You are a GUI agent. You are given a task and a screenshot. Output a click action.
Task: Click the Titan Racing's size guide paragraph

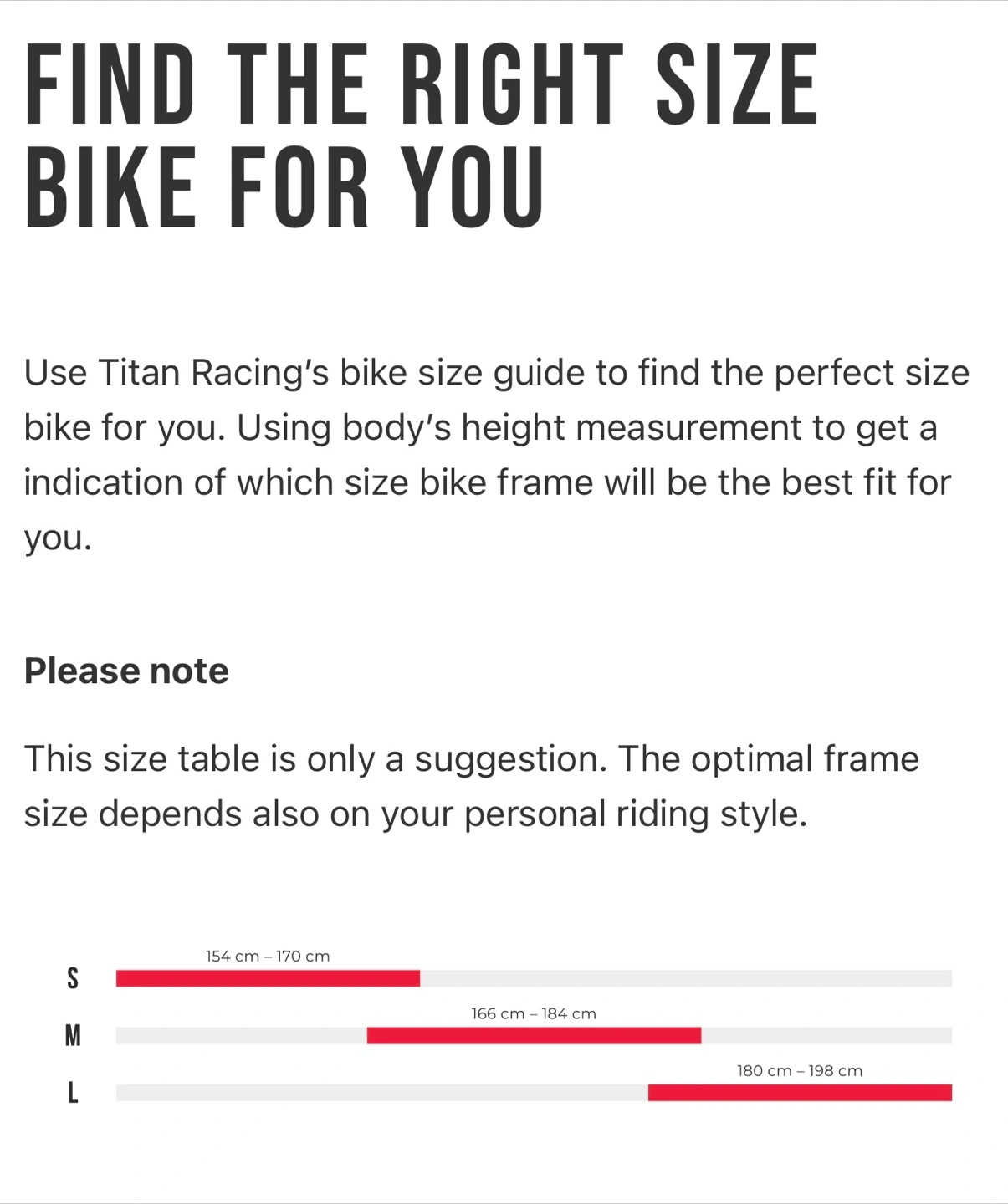[497, 455]
